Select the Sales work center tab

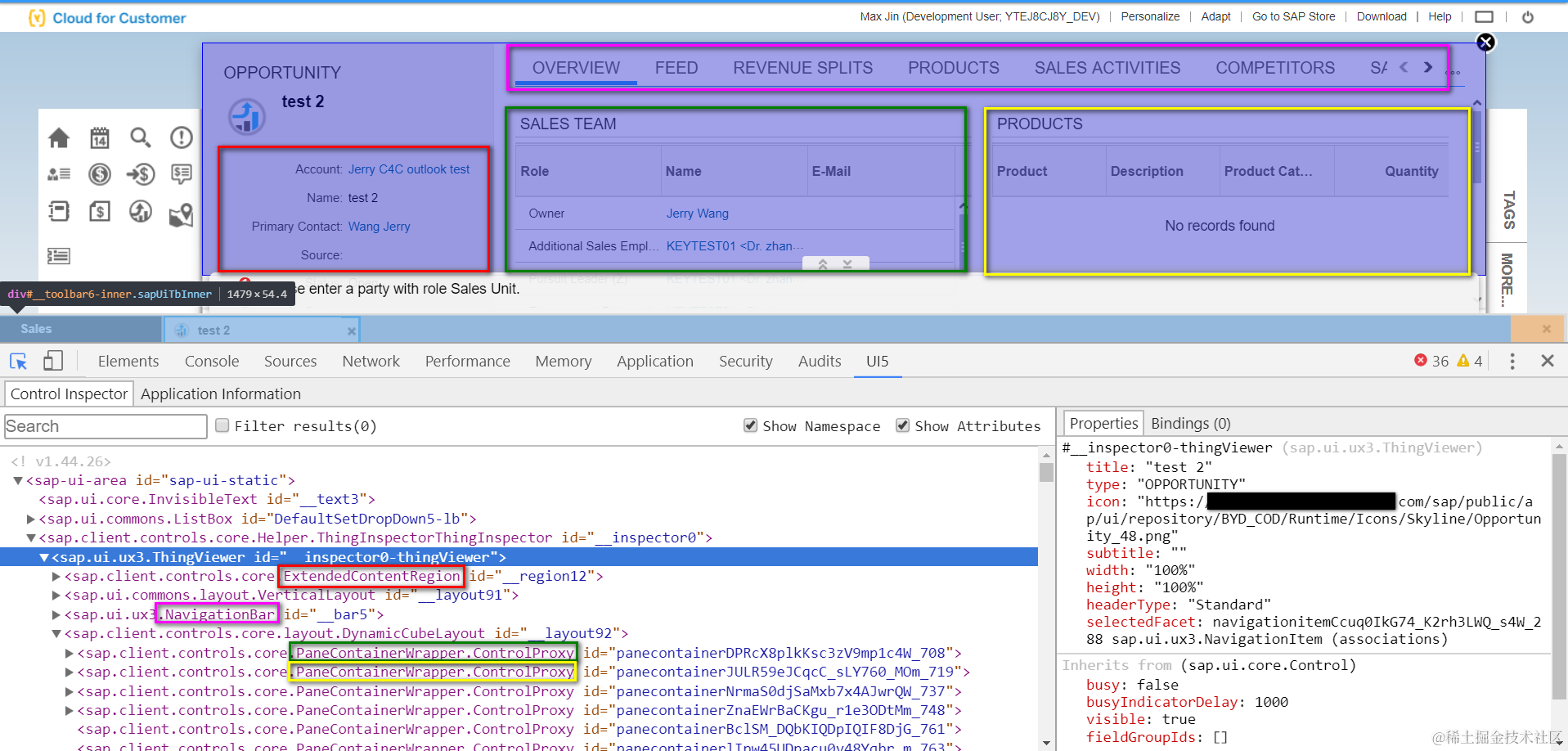36,329
